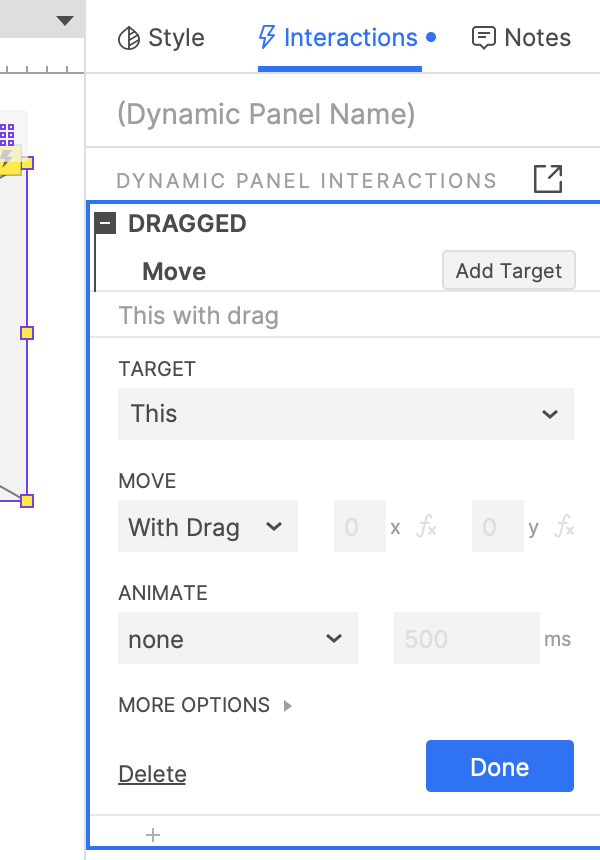Collapse the DRAGGED event with minus icon
The width and height of the screenshot is (600, 860).
click(106, 223)
